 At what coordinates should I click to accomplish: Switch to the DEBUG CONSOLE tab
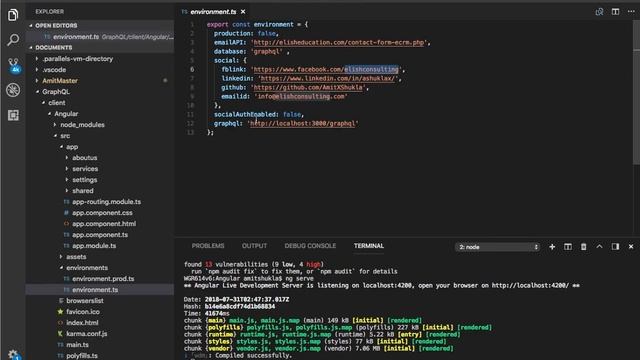click(x=310, y=246)
